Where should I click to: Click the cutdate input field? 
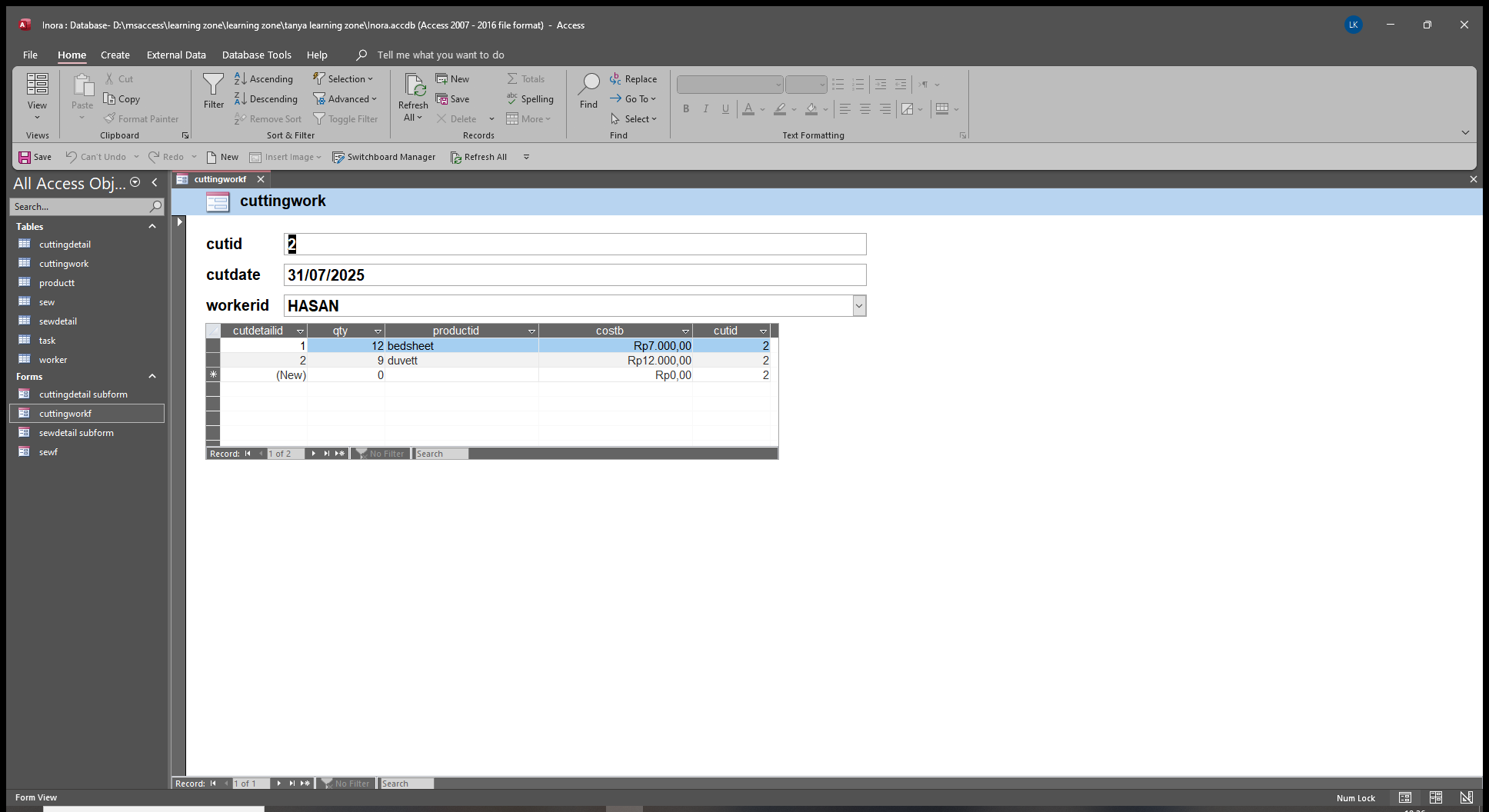pyautogui.click(x=575, y=275)
